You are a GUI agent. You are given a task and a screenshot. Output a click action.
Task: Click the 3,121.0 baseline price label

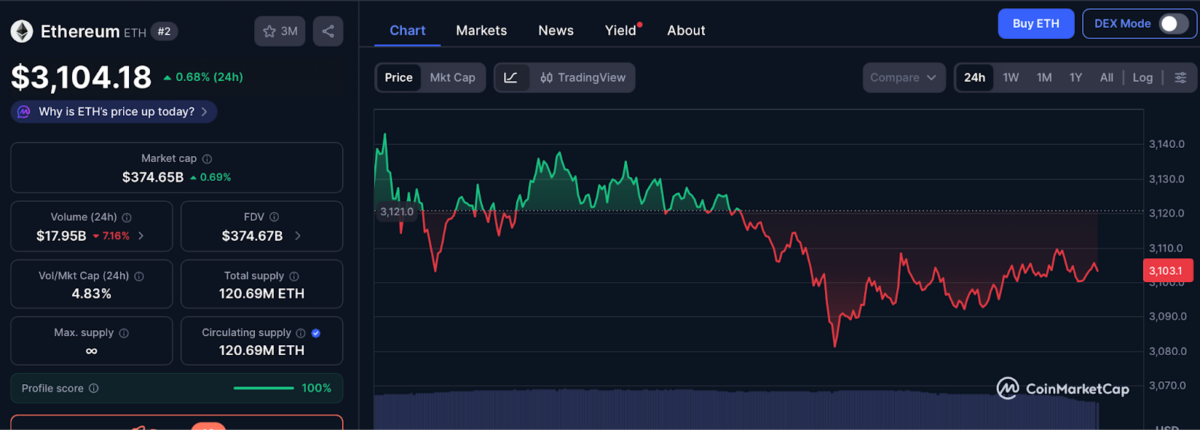396,211
